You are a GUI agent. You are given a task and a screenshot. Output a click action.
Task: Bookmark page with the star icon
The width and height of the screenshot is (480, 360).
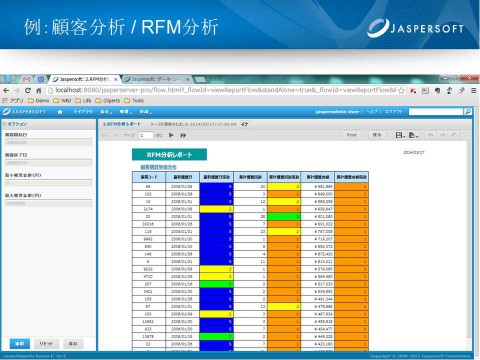point(401,90)
